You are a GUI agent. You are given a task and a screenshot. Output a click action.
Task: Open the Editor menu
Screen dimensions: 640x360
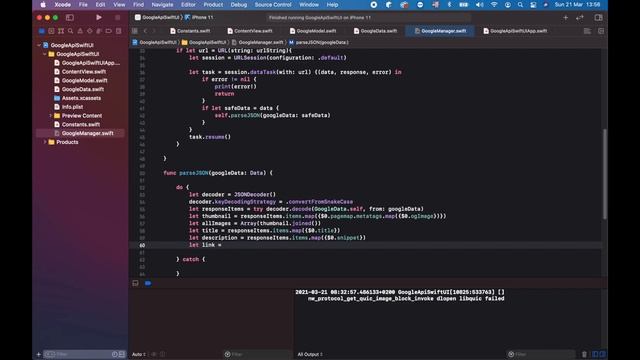[188, 4]
